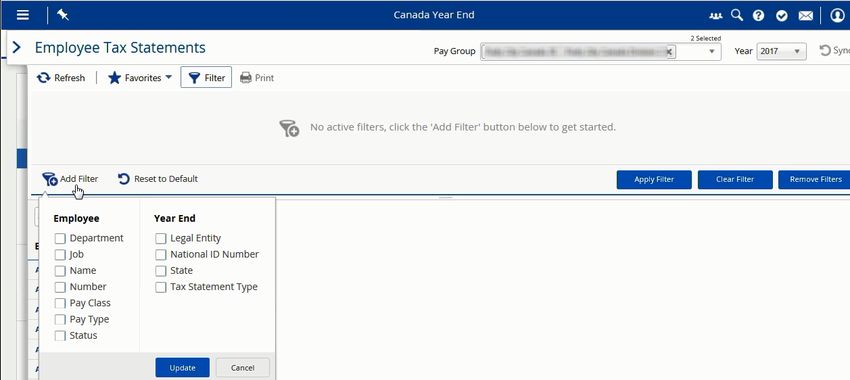Enable the Tax Statement Type checkbox
Viewport: 850px width, 380px height.
pos(160,287)
